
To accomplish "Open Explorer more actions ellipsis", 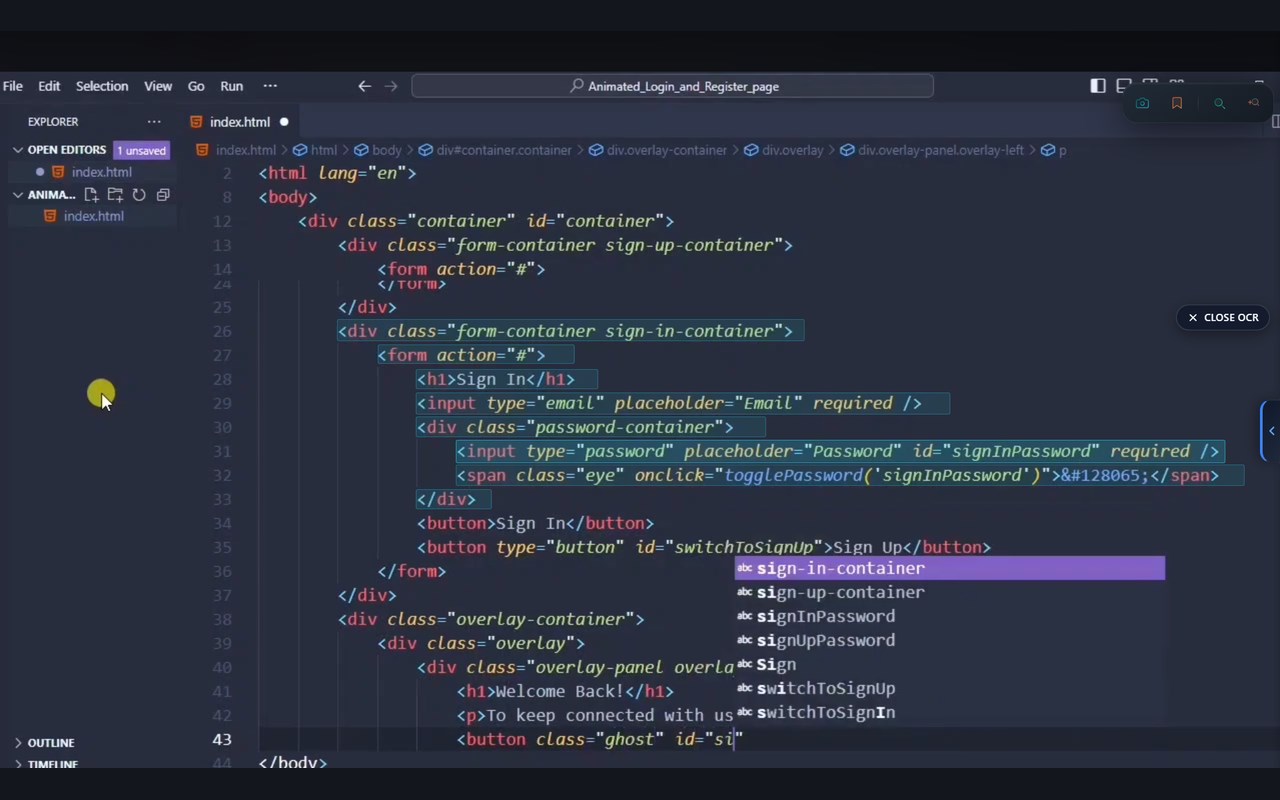I will point(154,122).
